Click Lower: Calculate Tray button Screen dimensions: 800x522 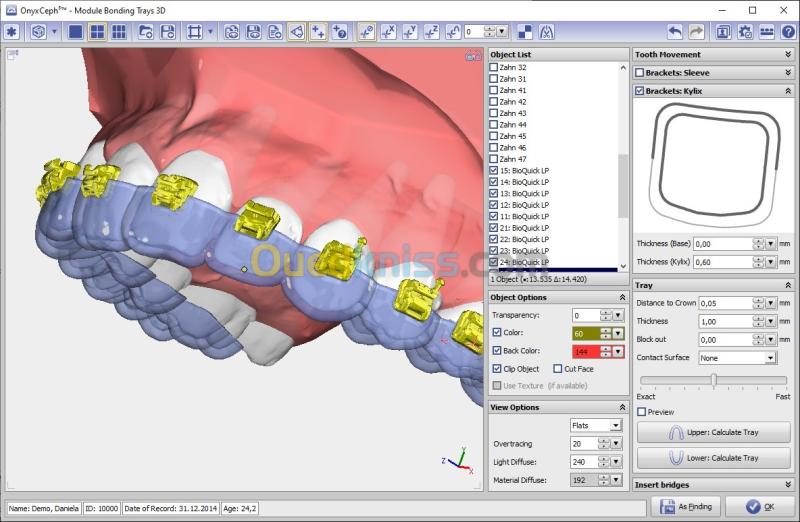pyautogui.click(x=713, y=458)
